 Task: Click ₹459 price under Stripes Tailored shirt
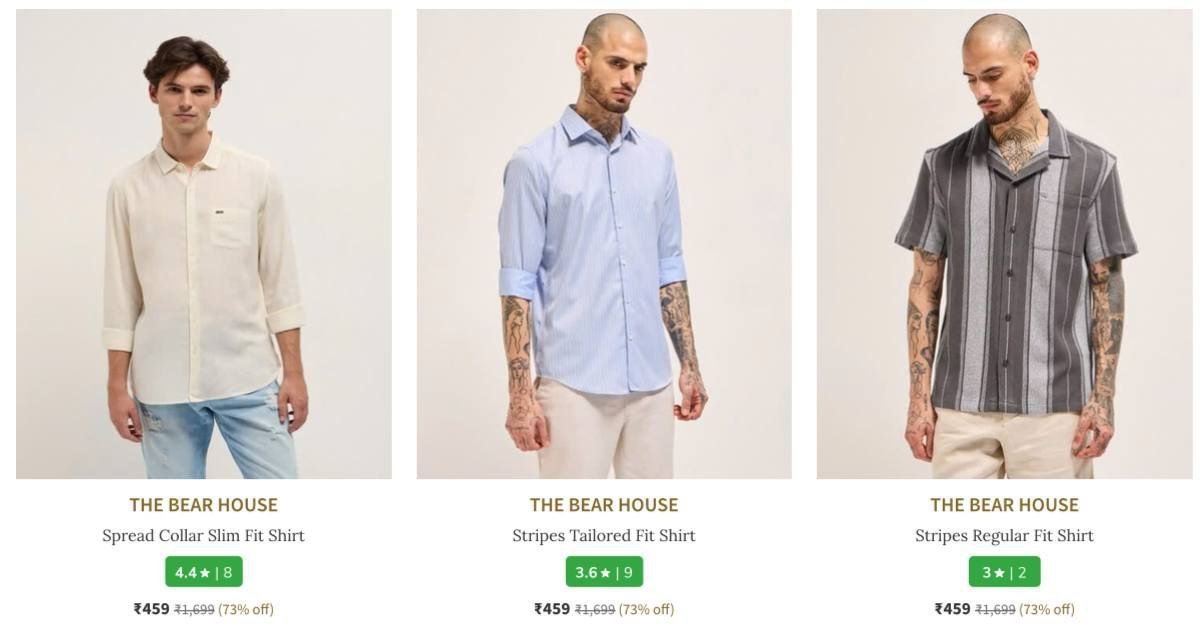[552, 609]
